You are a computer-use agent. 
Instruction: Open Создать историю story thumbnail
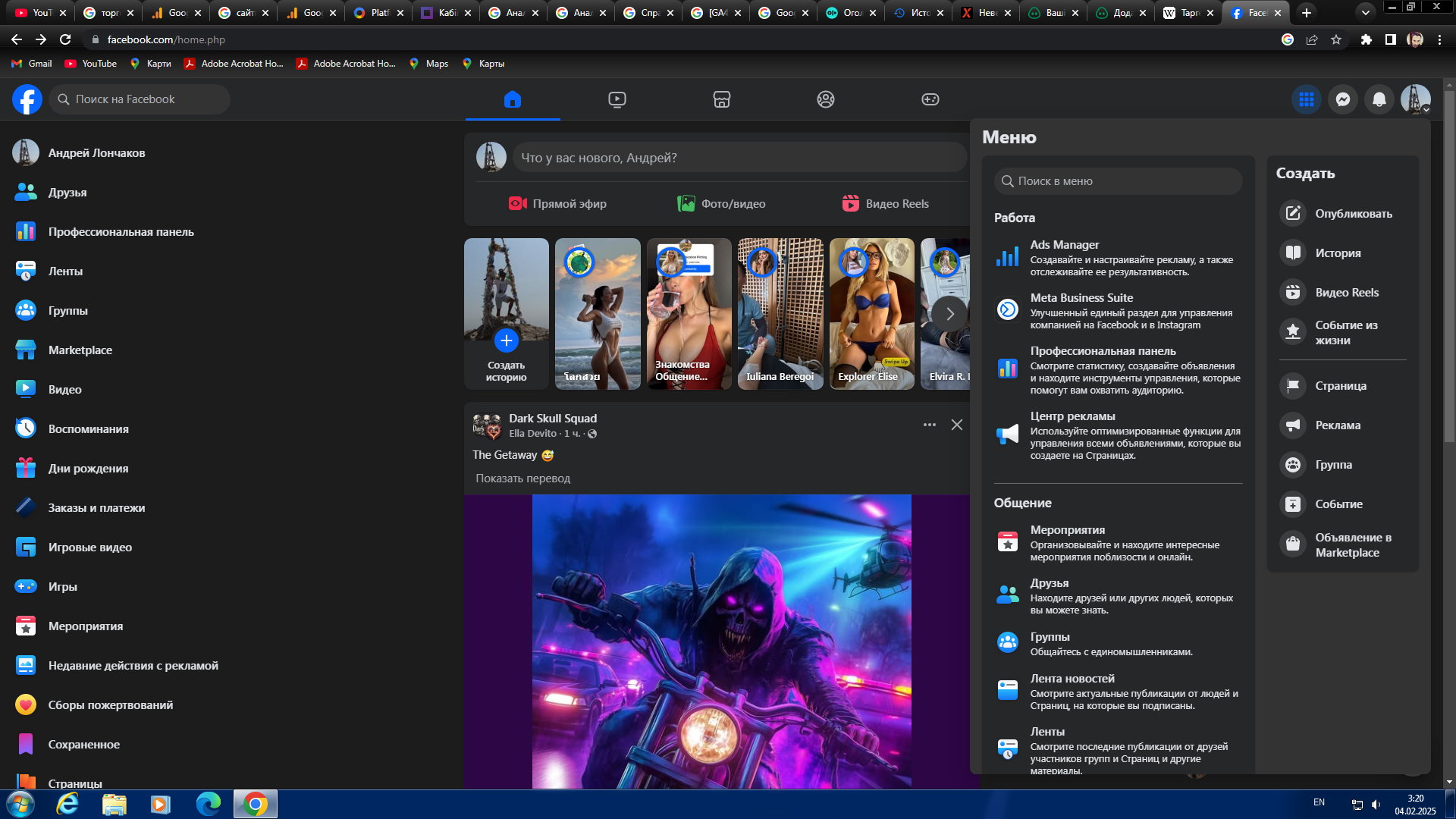[x=507, y=314]
